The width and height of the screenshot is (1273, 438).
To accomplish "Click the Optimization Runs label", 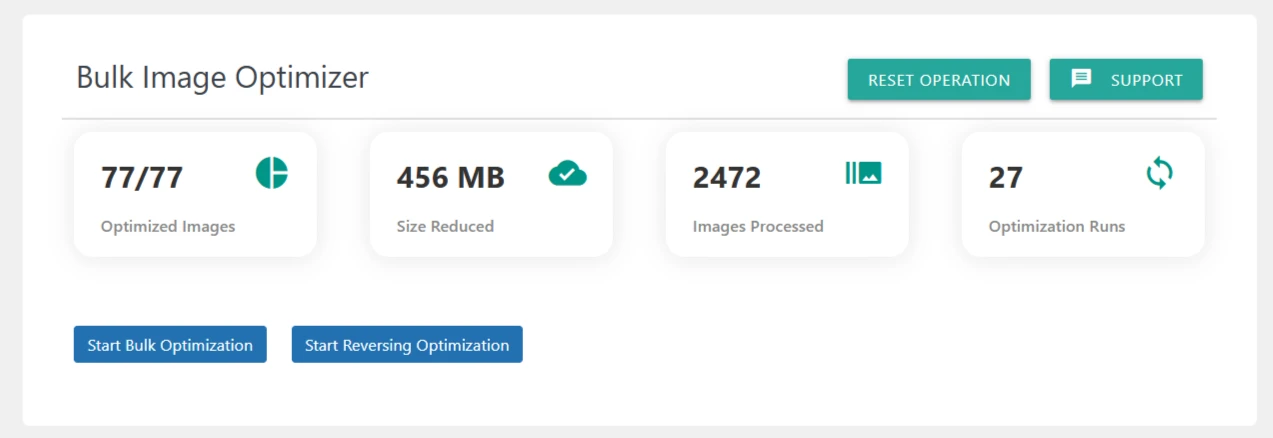I will pos(1057,226).
